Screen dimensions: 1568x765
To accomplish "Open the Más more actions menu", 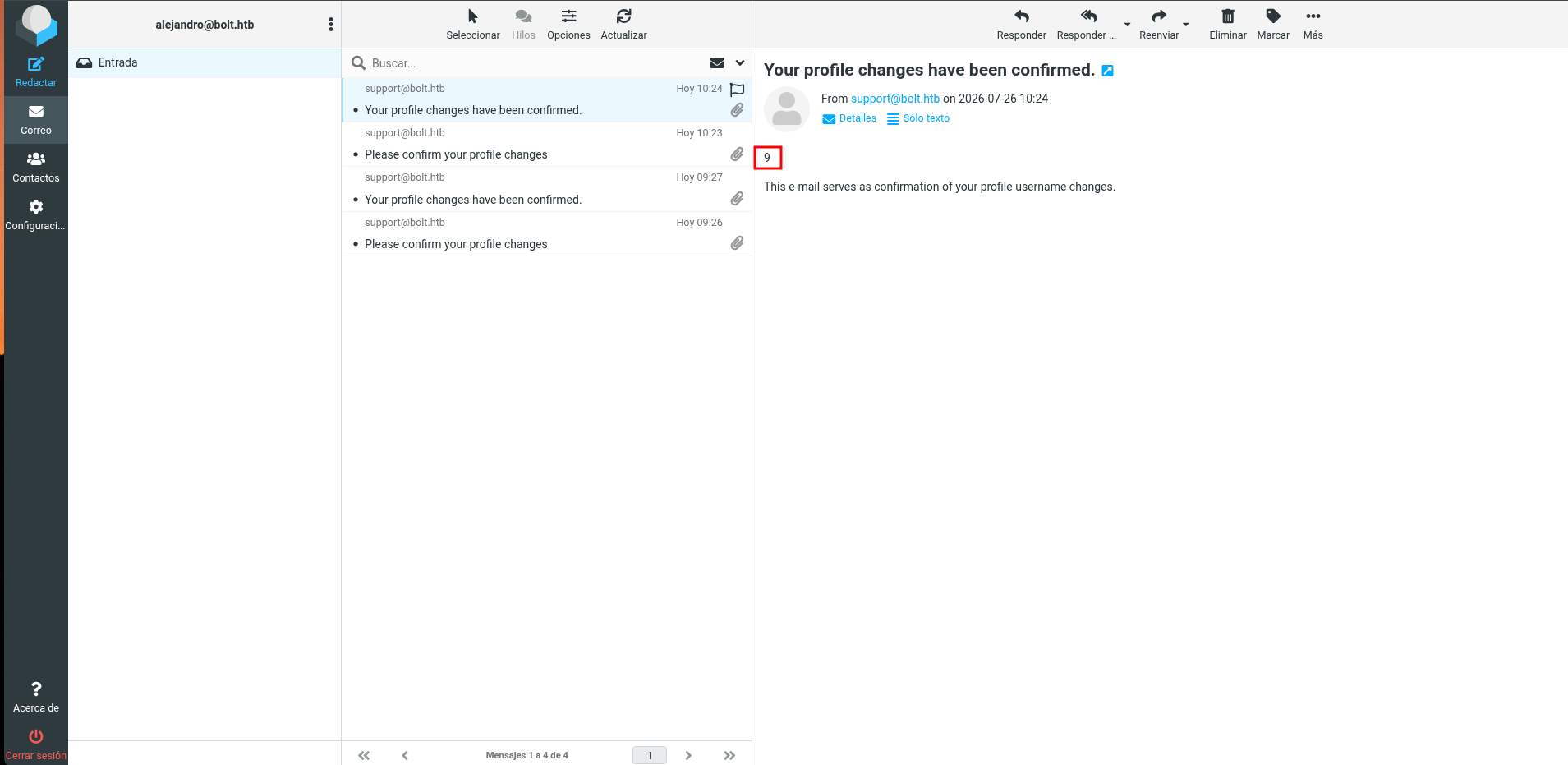I will [1313, 24].
